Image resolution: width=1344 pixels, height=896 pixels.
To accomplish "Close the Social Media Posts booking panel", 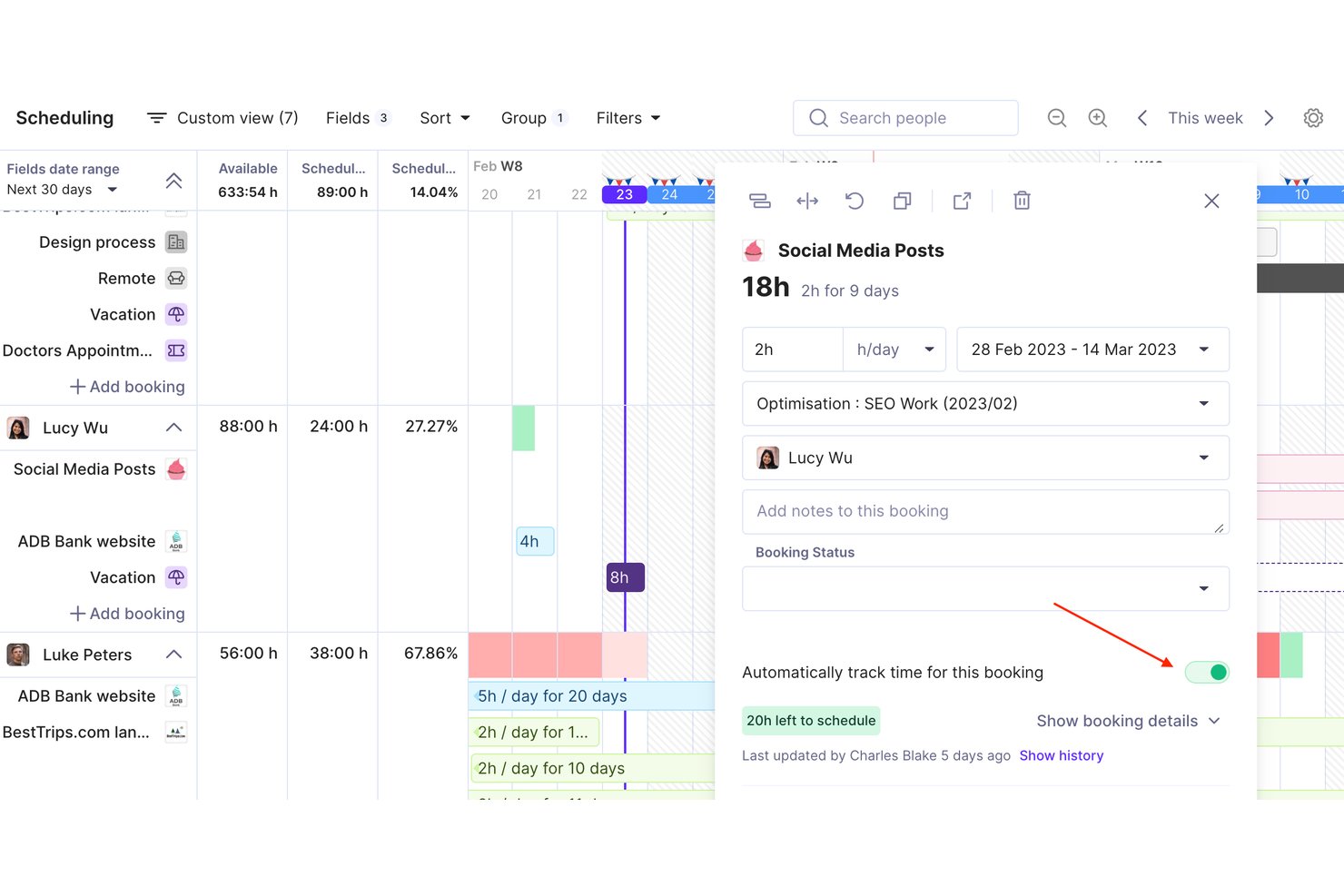I will (1211, 201).
